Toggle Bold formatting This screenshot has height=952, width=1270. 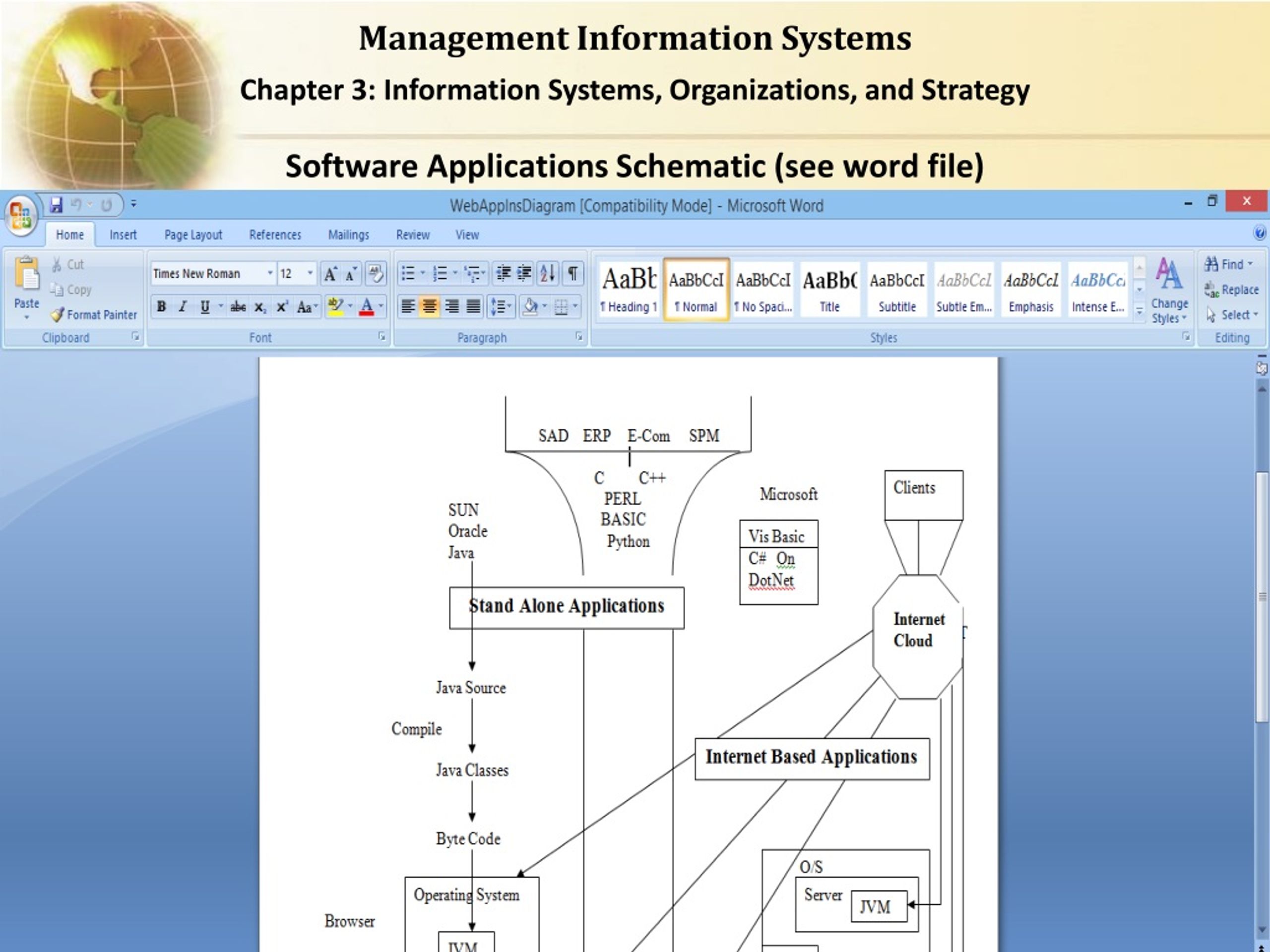click(161, 307)
